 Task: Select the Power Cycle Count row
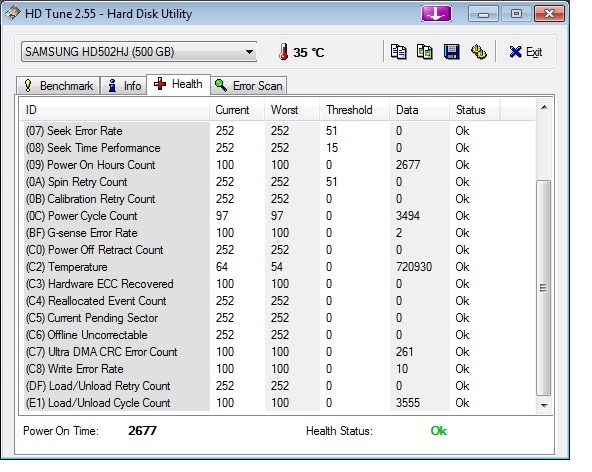point(279,216)
